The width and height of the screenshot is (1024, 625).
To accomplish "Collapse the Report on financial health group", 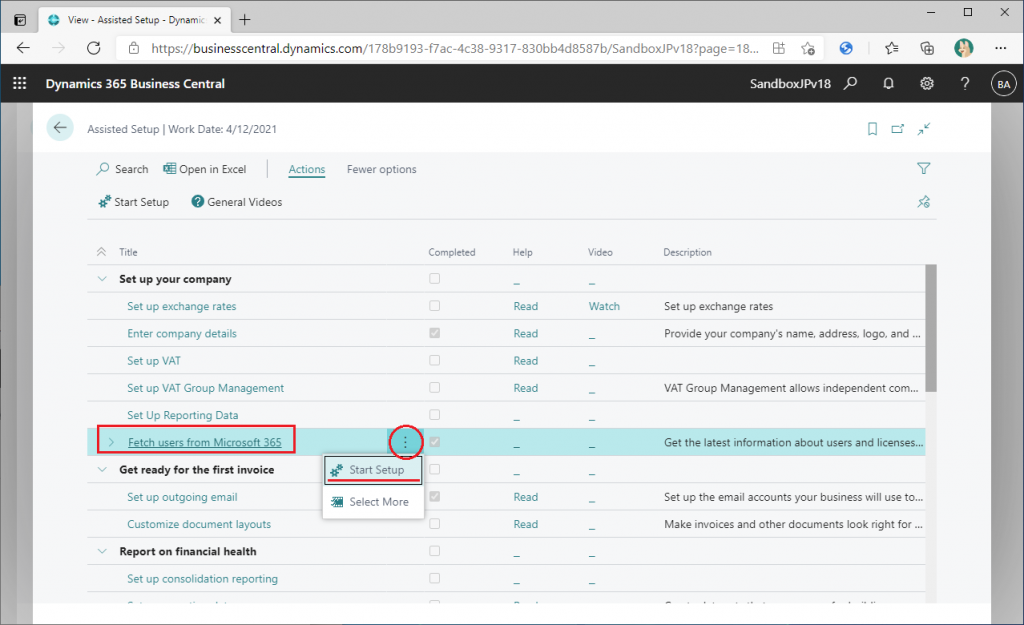I will click(102, 551).
